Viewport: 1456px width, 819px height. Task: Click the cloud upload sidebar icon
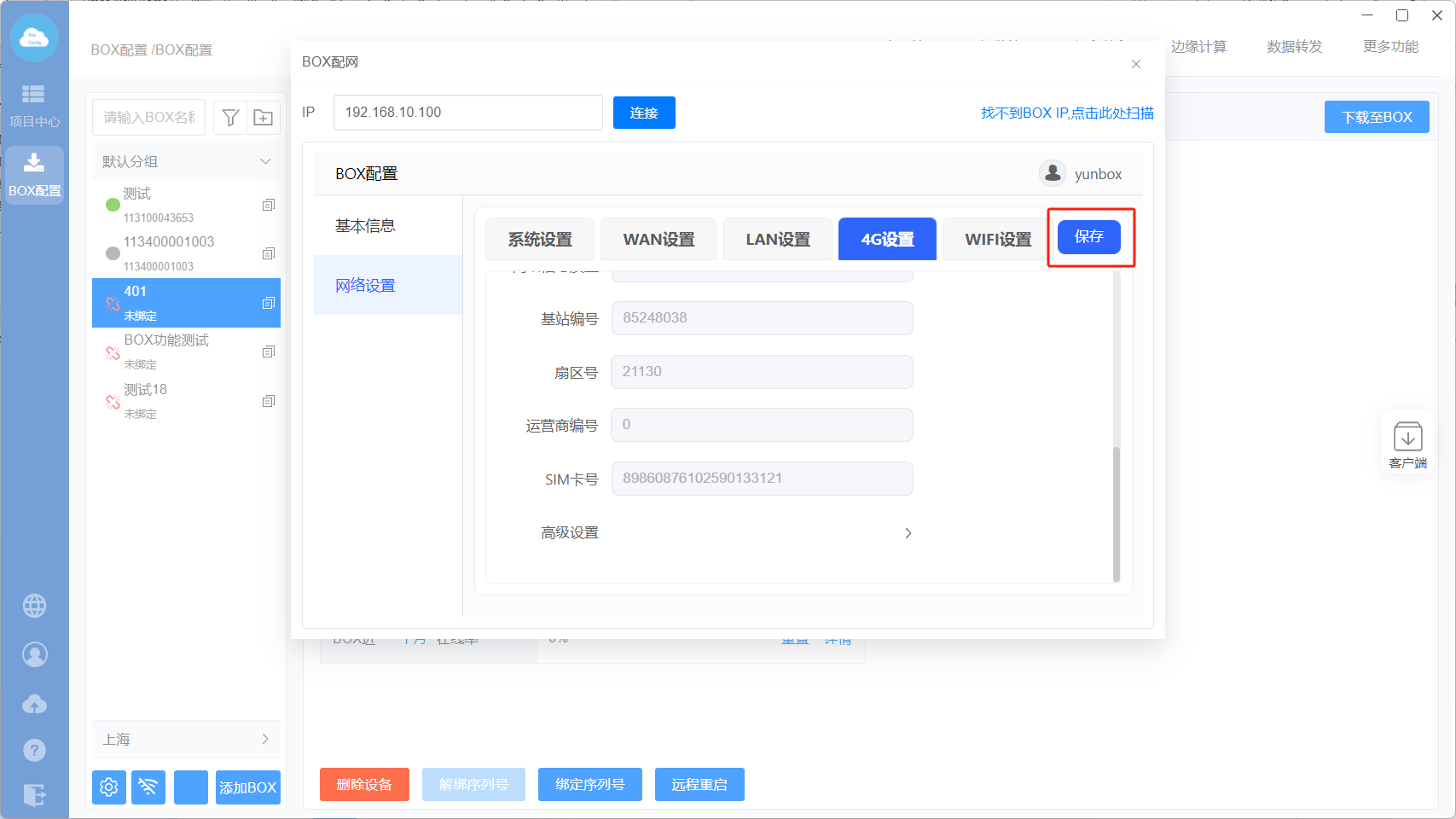[x=34, y=704]
